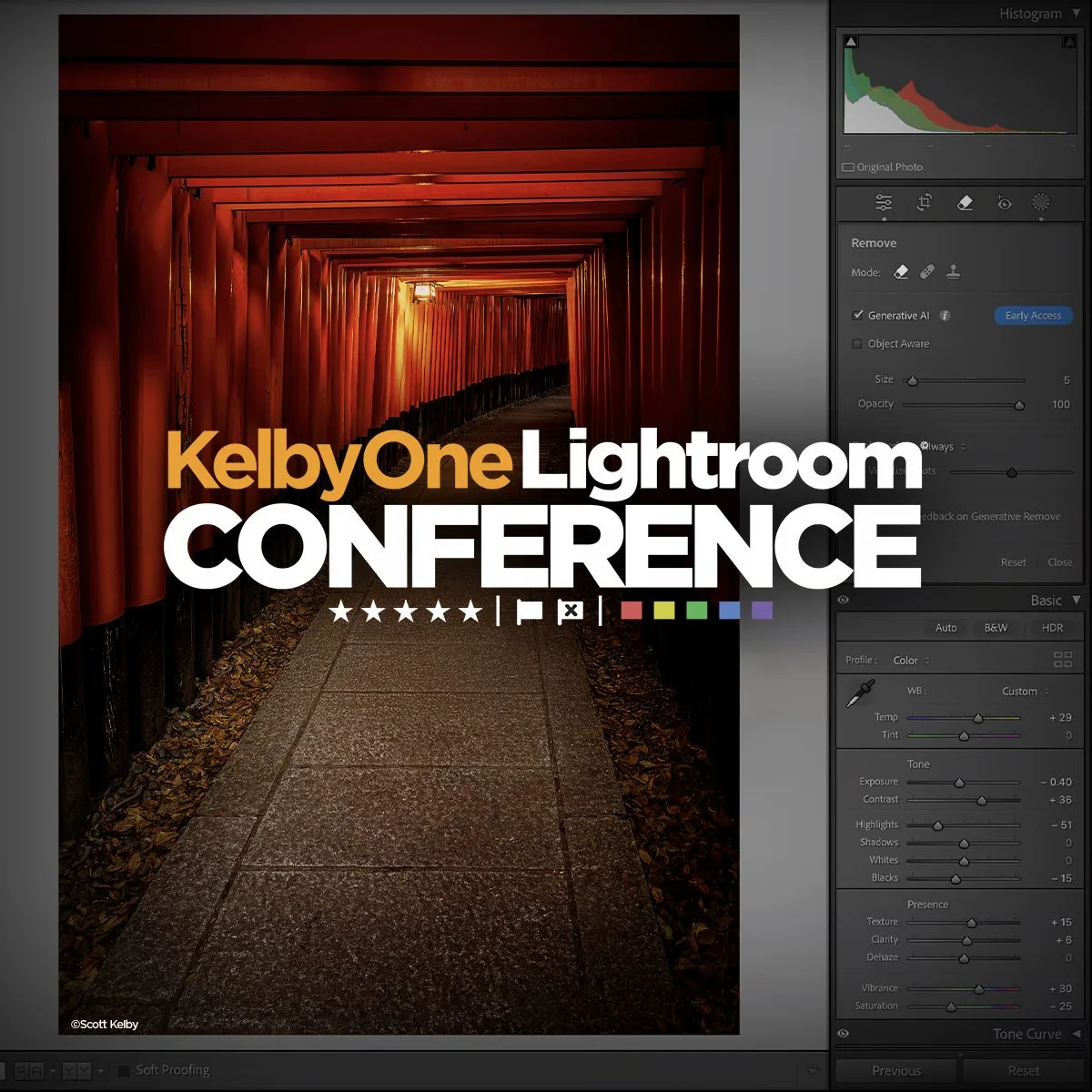
Task: Click the Exposure value - 0.40
Action: pos(1056,783)
